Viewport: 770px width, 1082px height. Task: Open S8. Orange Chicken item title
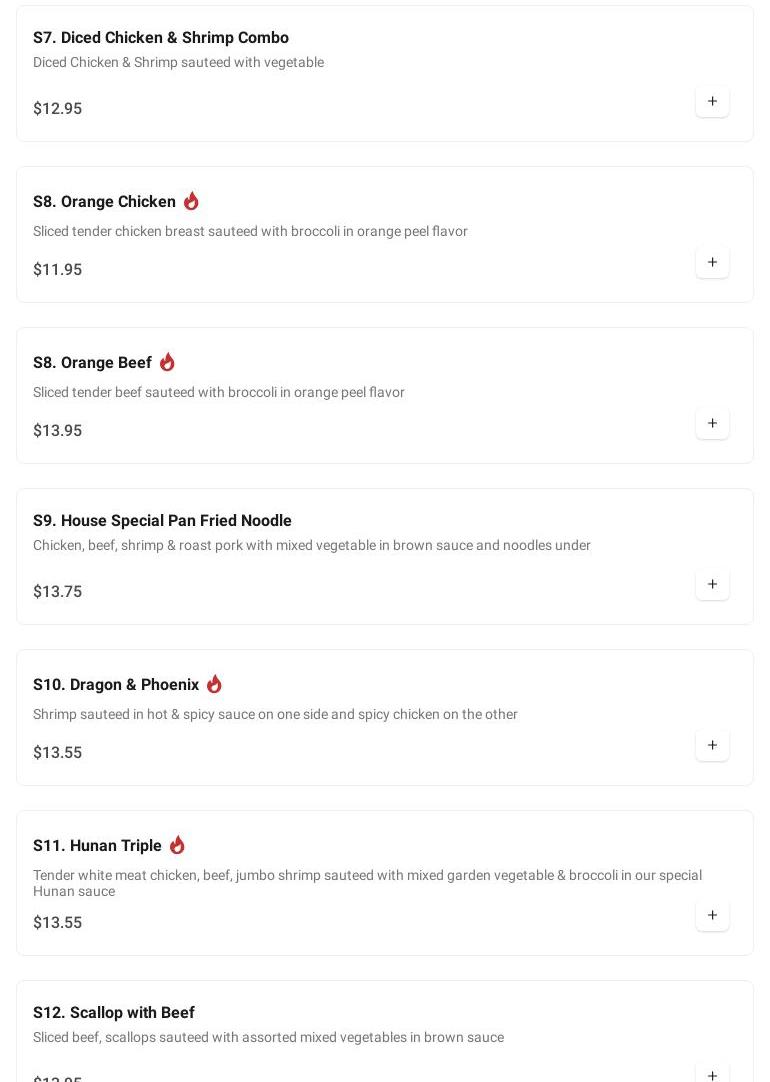coord(104,202)
